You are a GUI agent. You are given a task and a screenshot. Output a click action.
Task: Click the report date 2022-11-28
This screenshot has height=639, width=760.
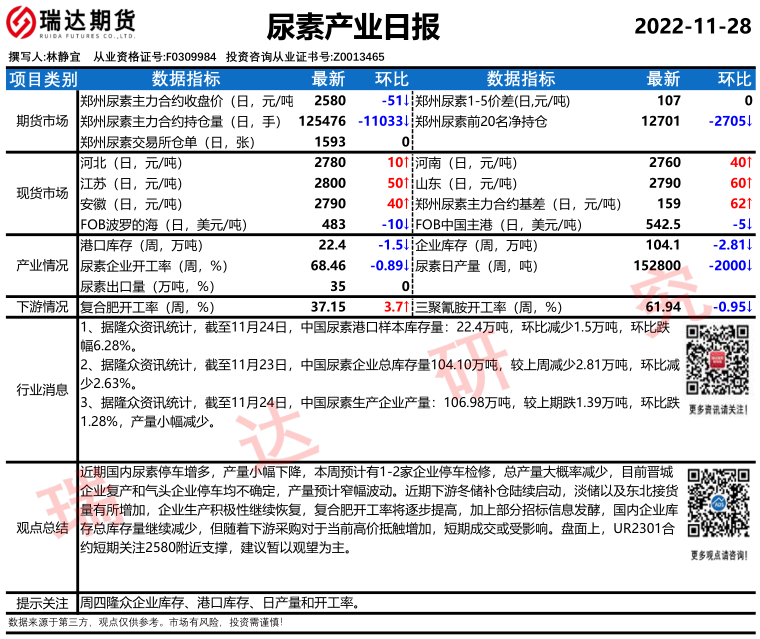pos(693,26)
